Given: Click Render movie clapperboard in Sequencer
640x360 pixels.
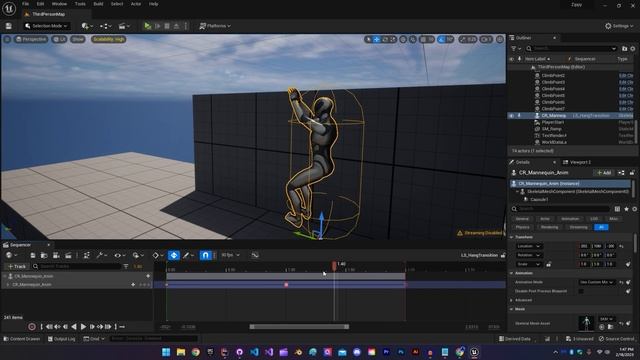Looking at the screenshot, I should click(68, 255).
